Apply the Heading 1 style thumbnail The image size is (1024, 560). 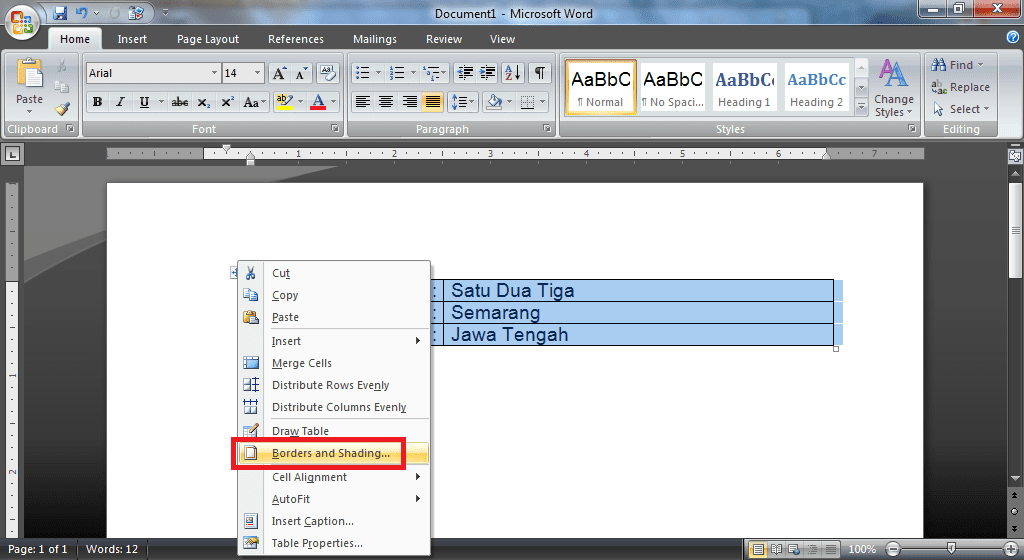[x=744, y=87]
